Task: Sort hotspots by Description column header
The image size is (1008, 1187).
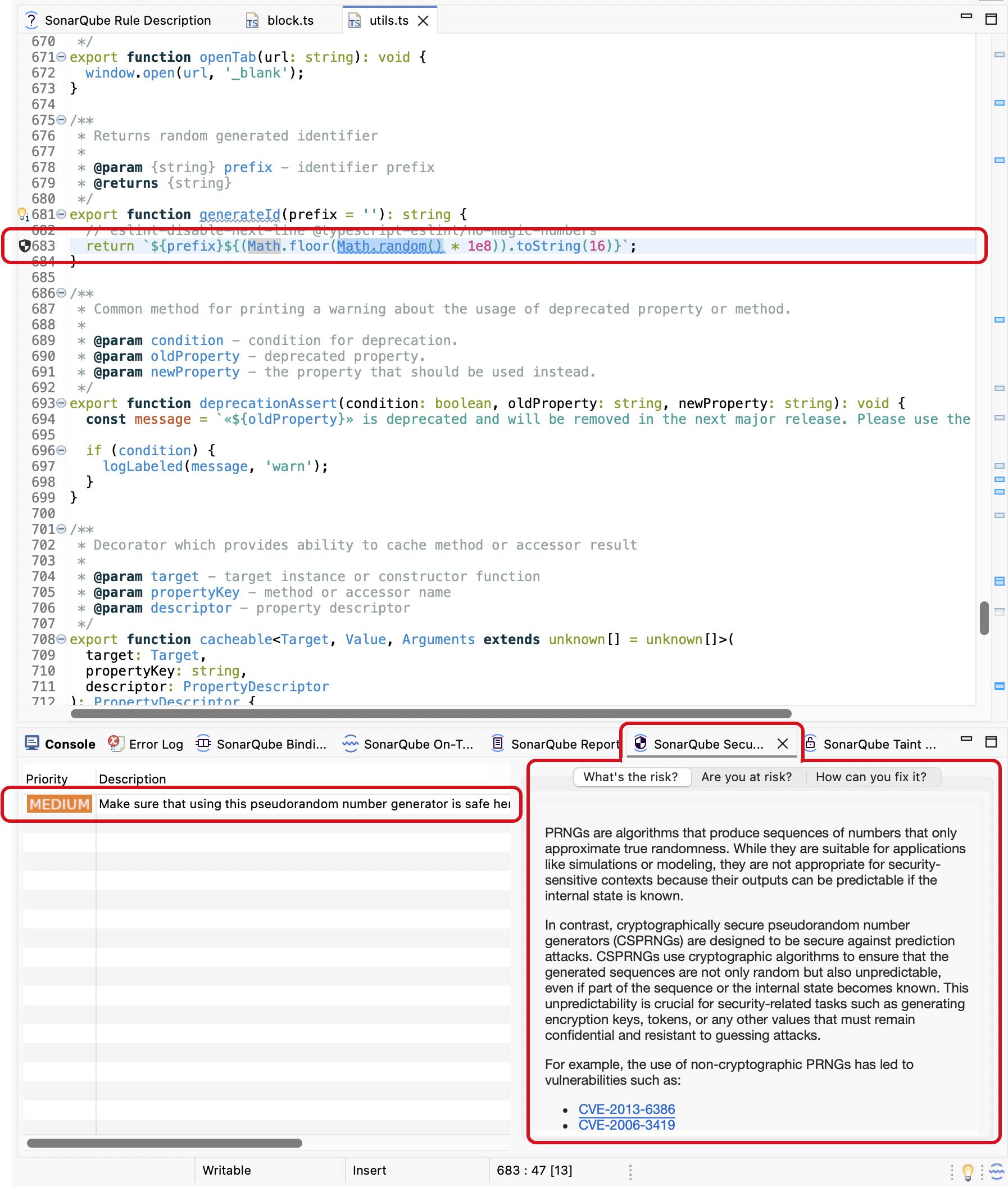Action: 303,778
